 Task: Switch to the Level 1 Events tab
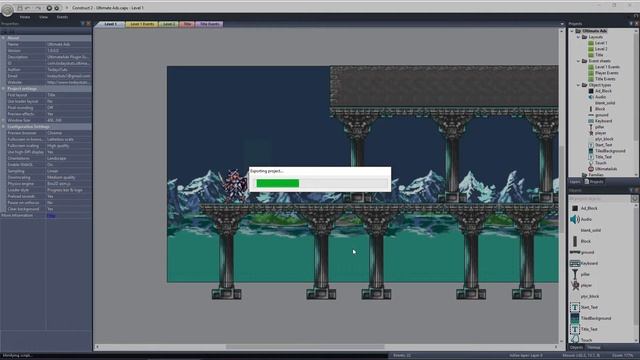[142, 24]
